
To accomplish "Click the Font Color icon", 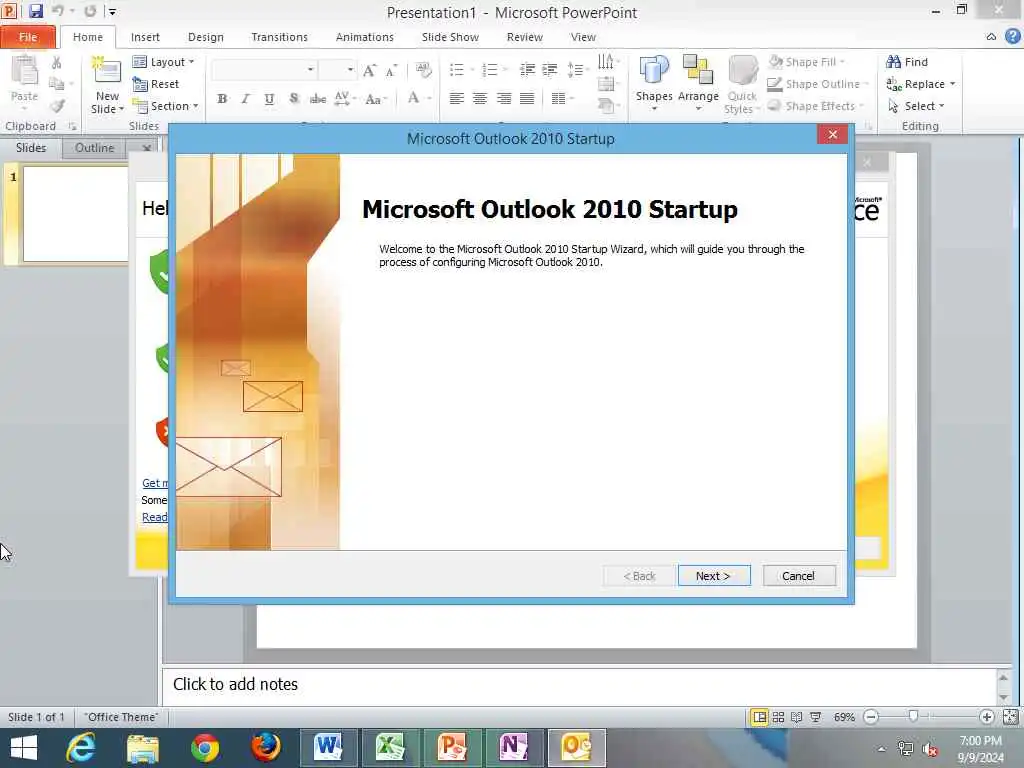I will click(413, 98).
